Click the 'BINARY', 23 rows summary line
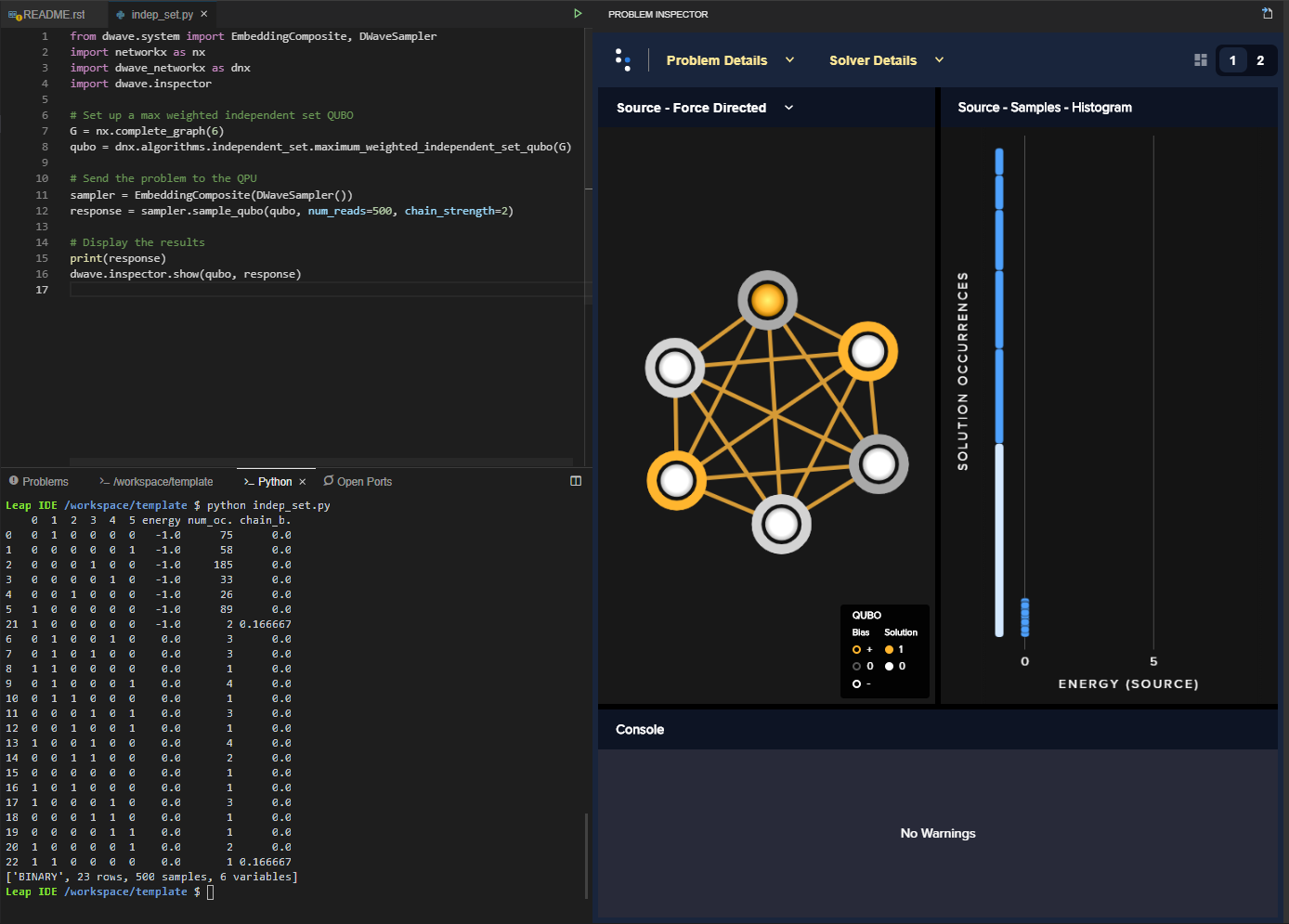The width and height of the screenshot is (1289, 924). click(152, 877)
